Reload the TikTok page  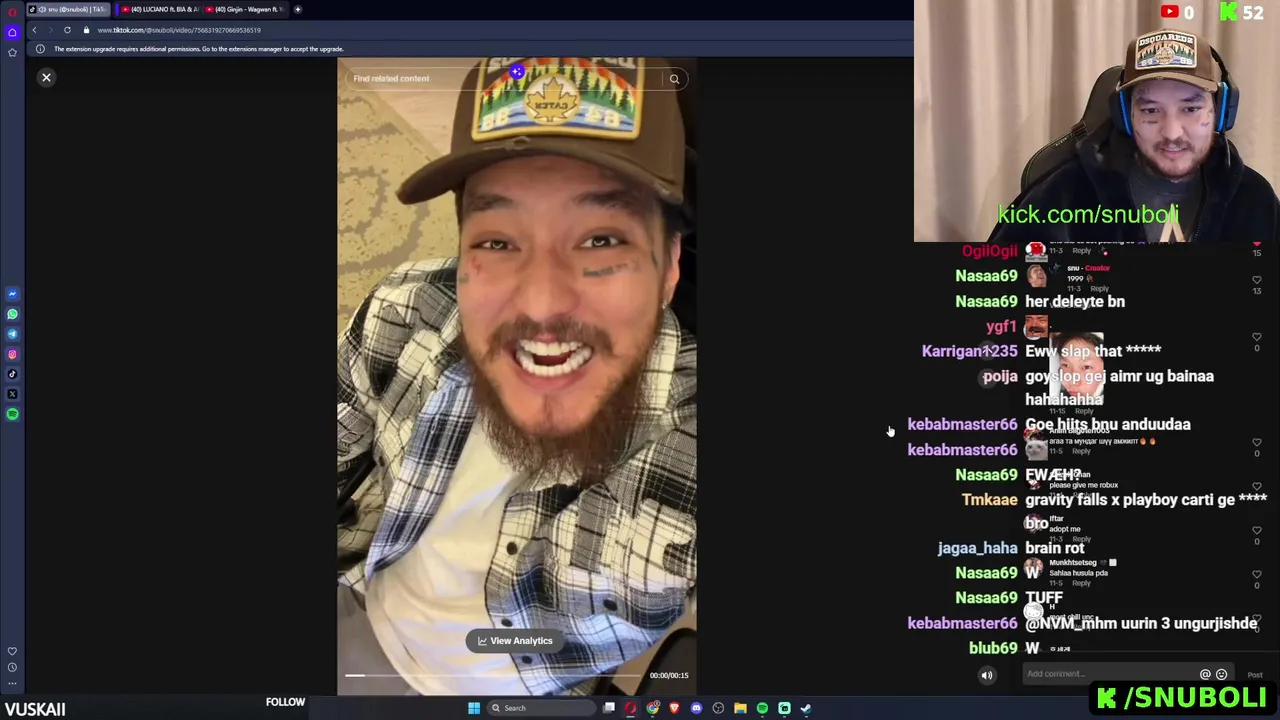67,30
